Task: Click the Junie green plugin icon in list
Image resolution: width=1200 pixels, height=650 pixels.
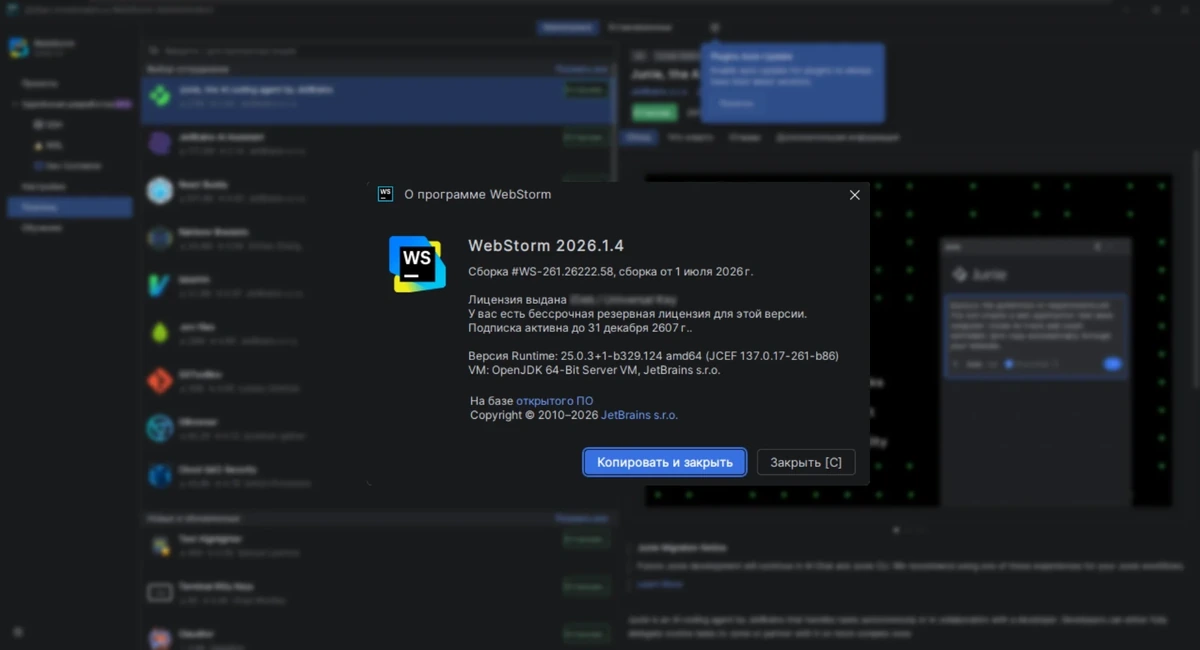Action: pyautogui.click(x=160, y=96)
